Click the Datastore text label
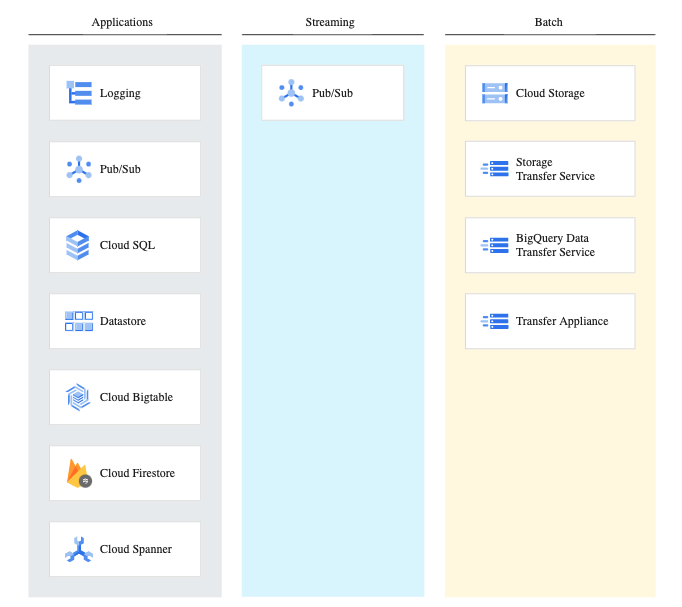682x607 pixels. [123, 321]
